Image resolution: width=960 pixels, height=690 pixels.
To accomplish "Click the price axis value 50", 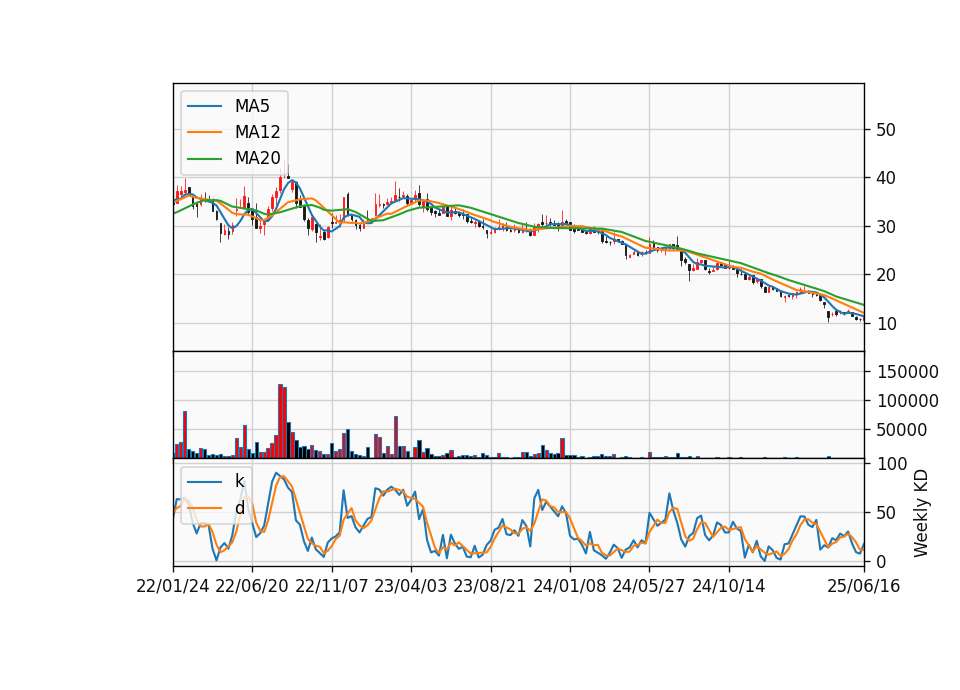I will [886, 130].
